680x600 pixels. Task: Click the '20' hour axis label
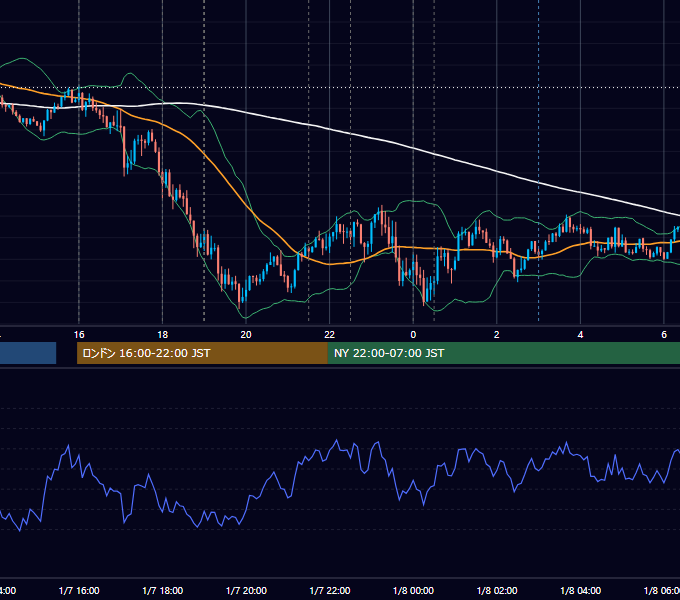[246, 335]
